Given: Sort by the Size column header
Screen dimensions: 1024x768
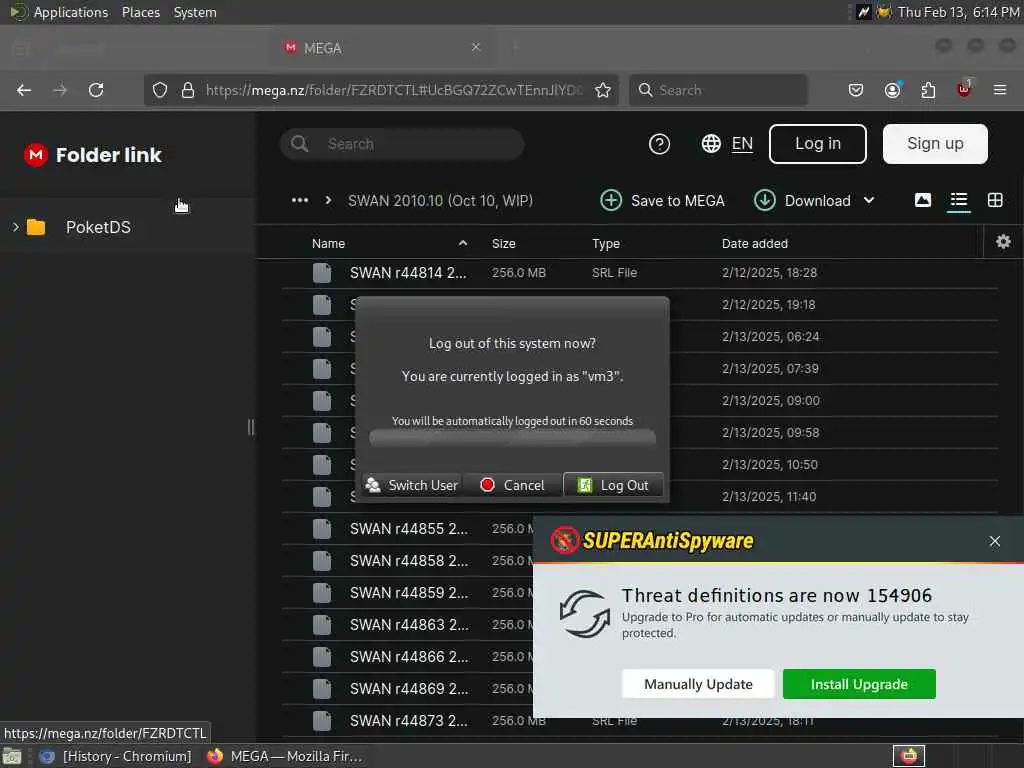Looking at the screenshot, I should pos(504,243).
